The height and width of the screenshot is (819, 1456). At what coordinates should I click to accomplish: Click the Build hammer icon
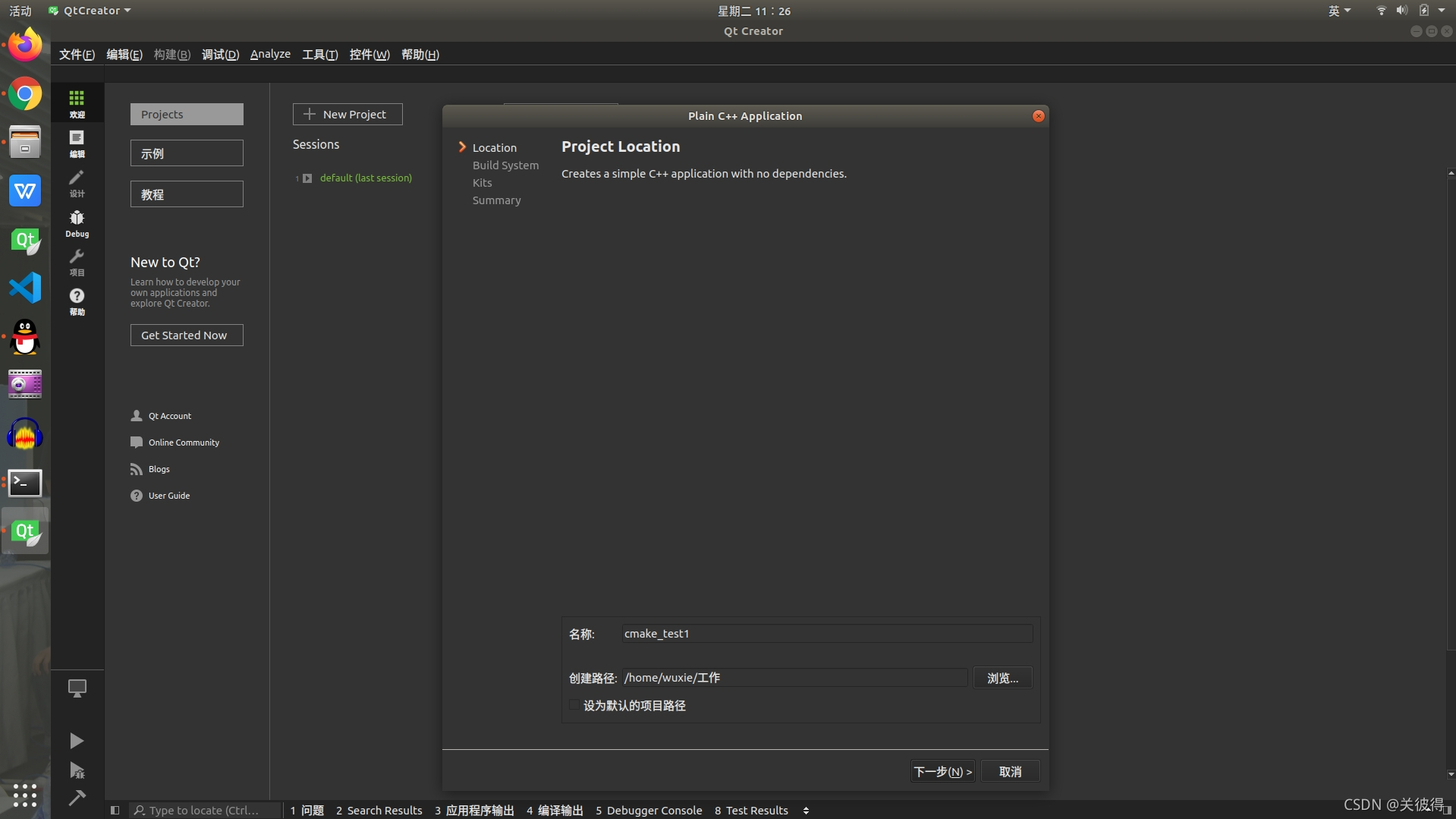(77, 798)
